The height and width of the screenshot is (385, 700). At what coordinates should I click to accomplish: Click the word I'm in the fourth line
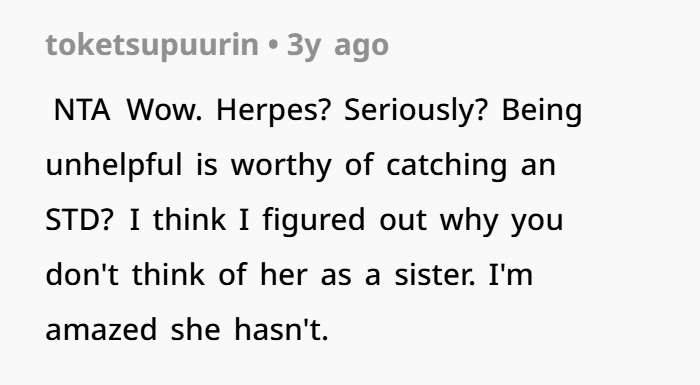coord(511,275)
